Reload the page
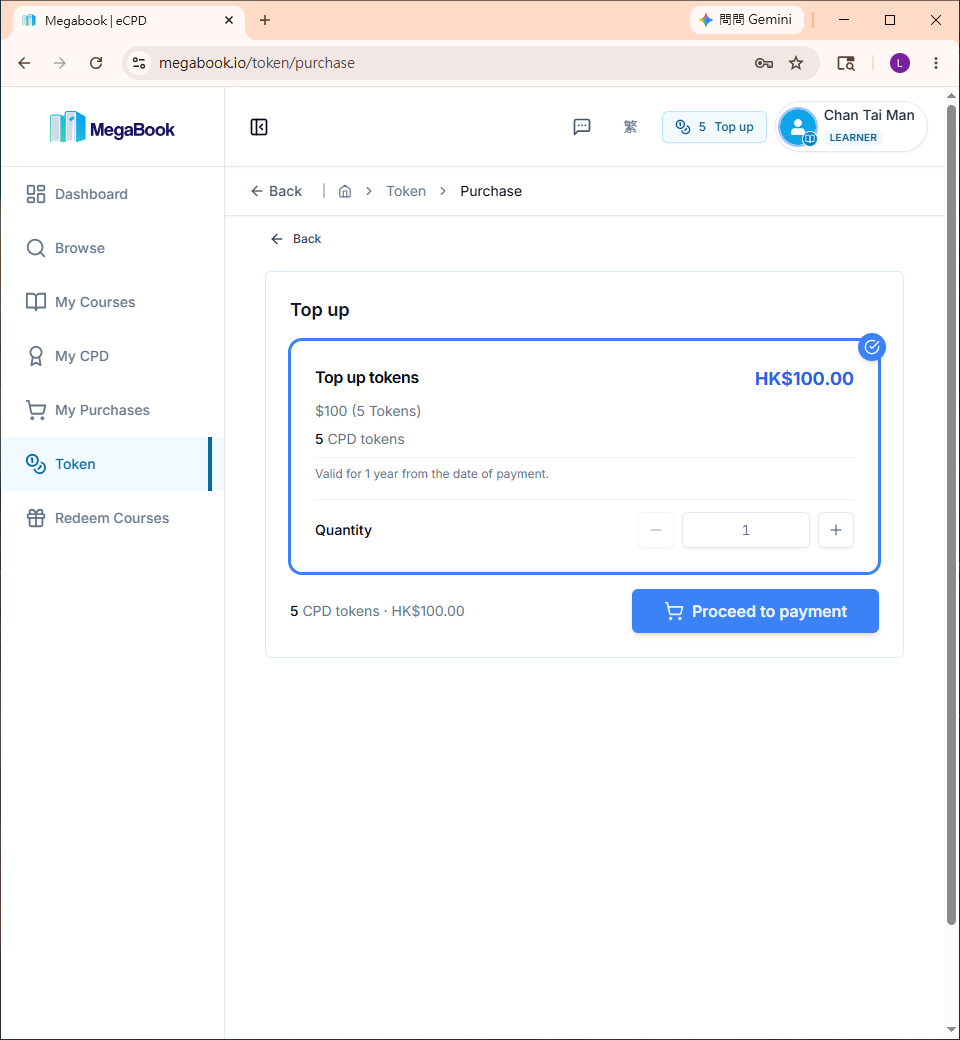The image size is (960, 1040). click(x=96, y=63)
